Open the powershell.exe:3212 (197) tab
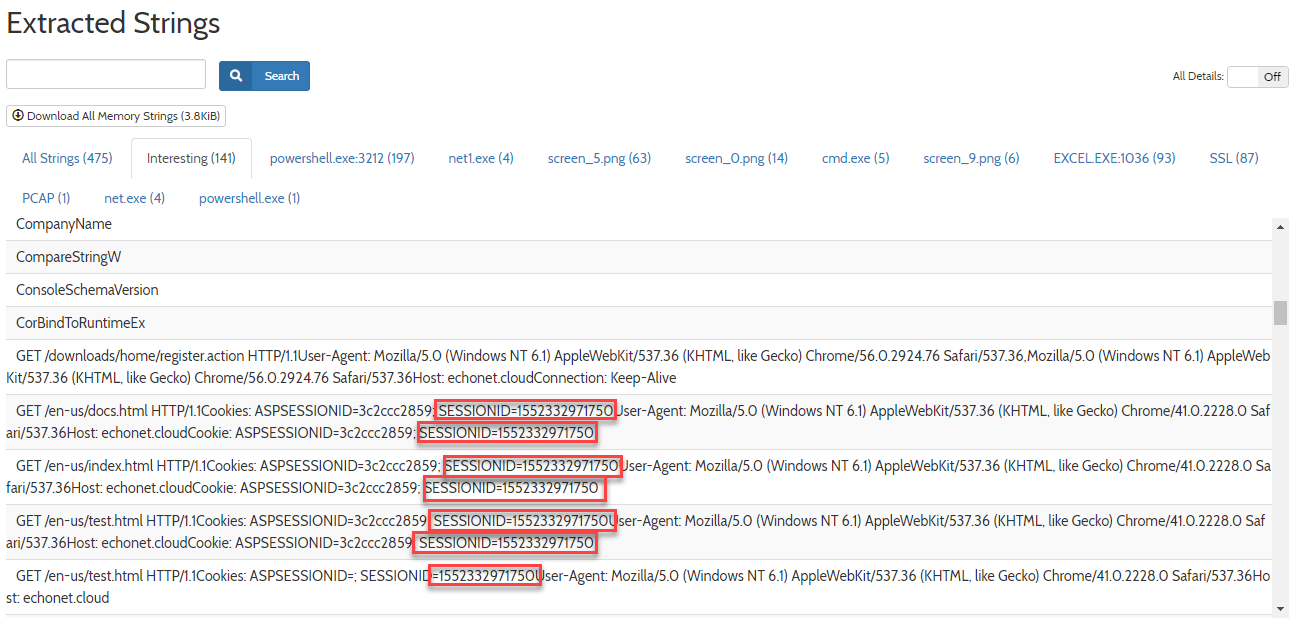The height and width of the screenshot is (626, 1301). [341, 158]
